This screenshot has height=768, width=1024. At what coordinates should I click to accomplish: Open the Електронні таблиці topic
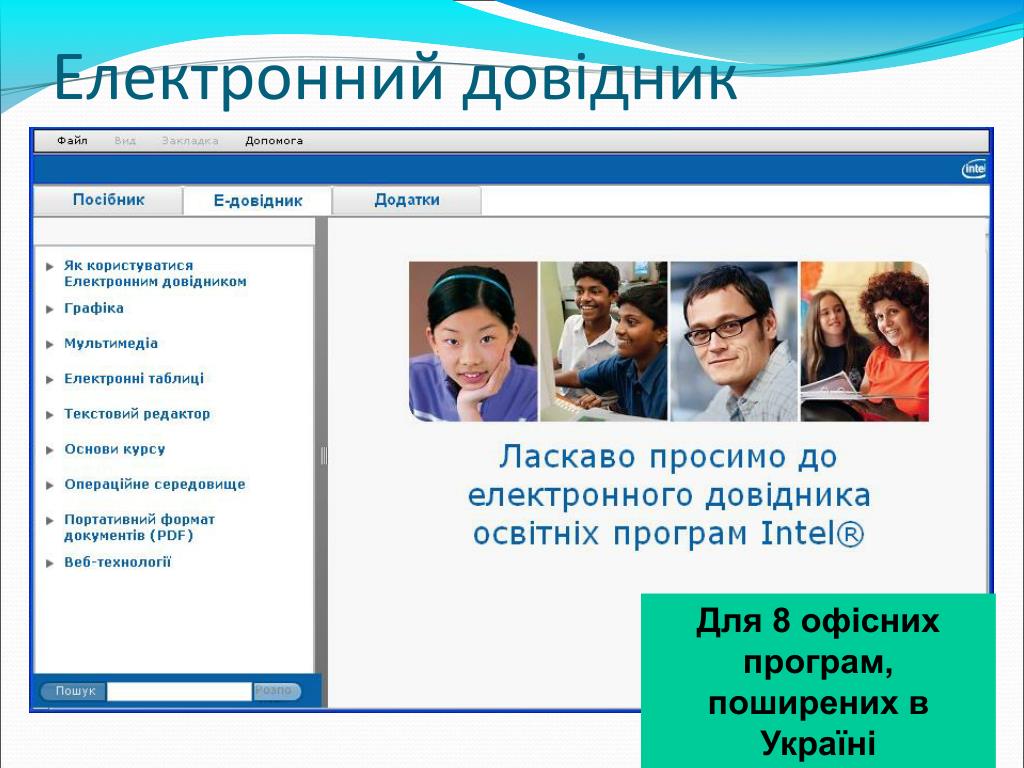pos(134,379)
